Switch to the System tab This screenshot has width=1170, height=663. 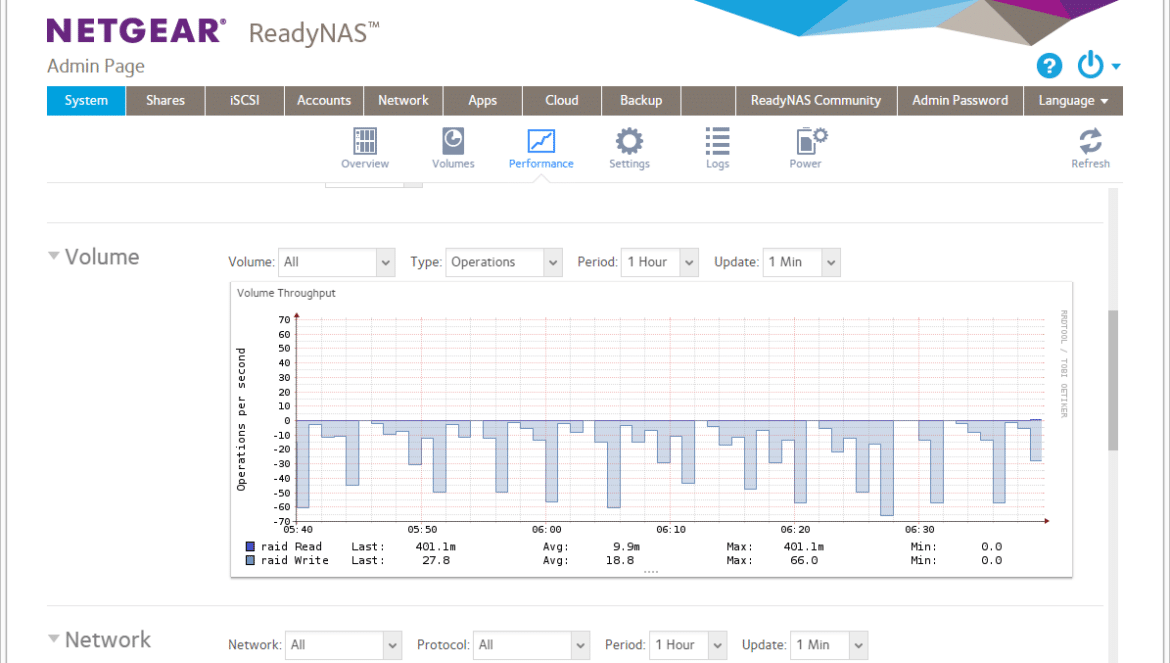point(86,101)
